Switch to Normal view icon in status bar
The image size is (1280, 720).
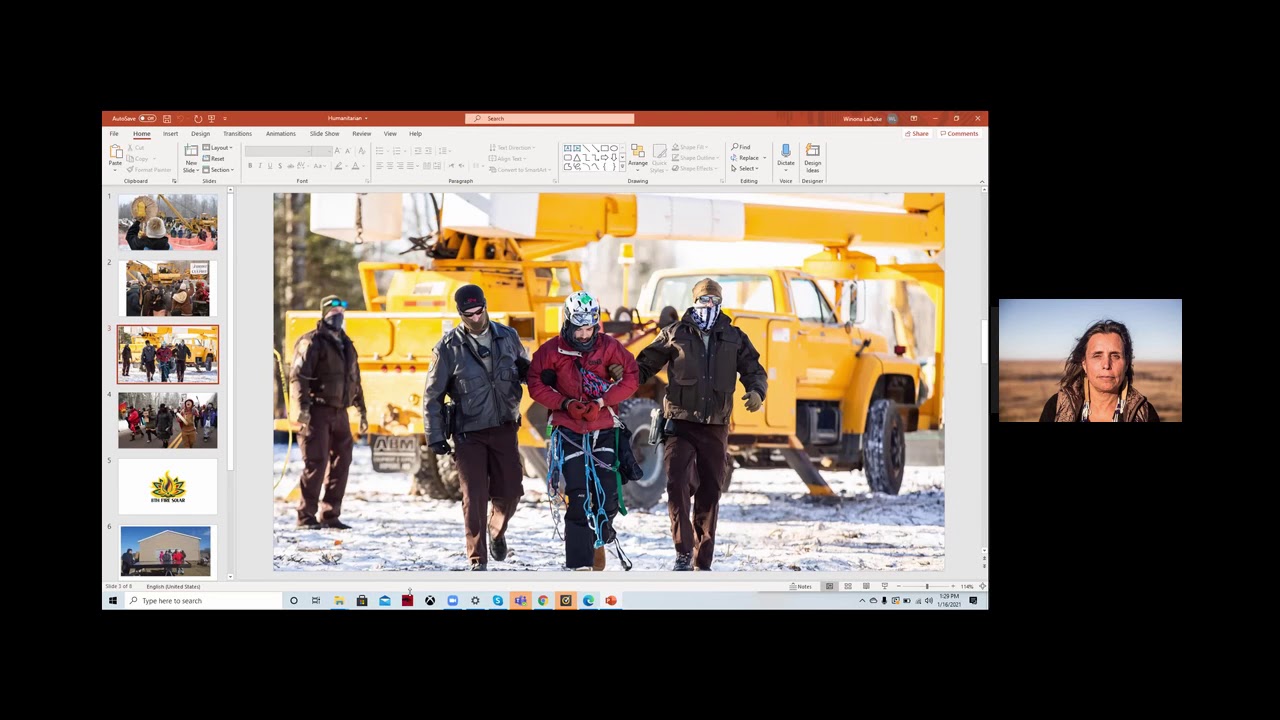point(829,586)
